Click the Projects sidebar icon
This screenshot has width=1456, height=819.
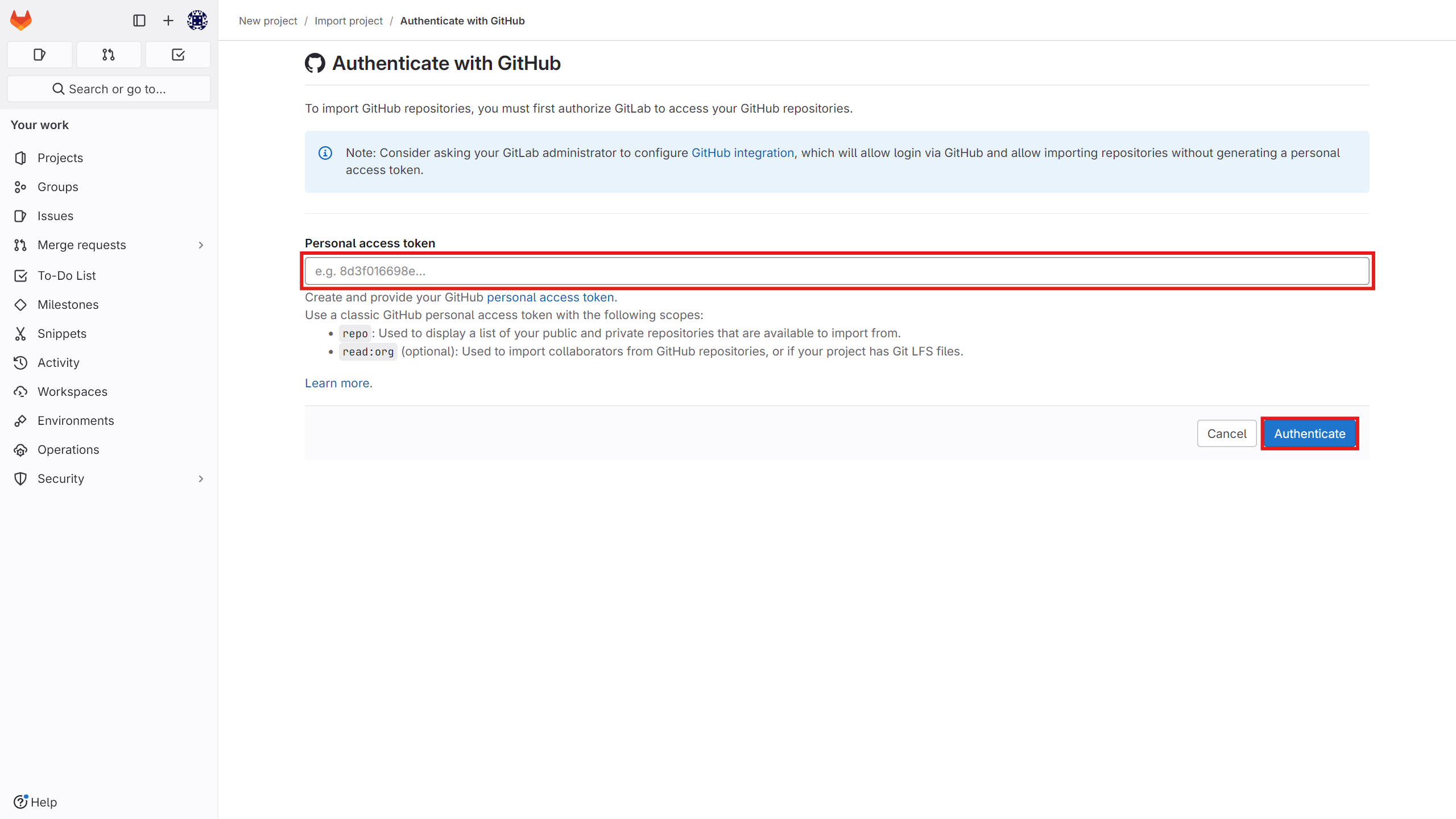[20, 158]
